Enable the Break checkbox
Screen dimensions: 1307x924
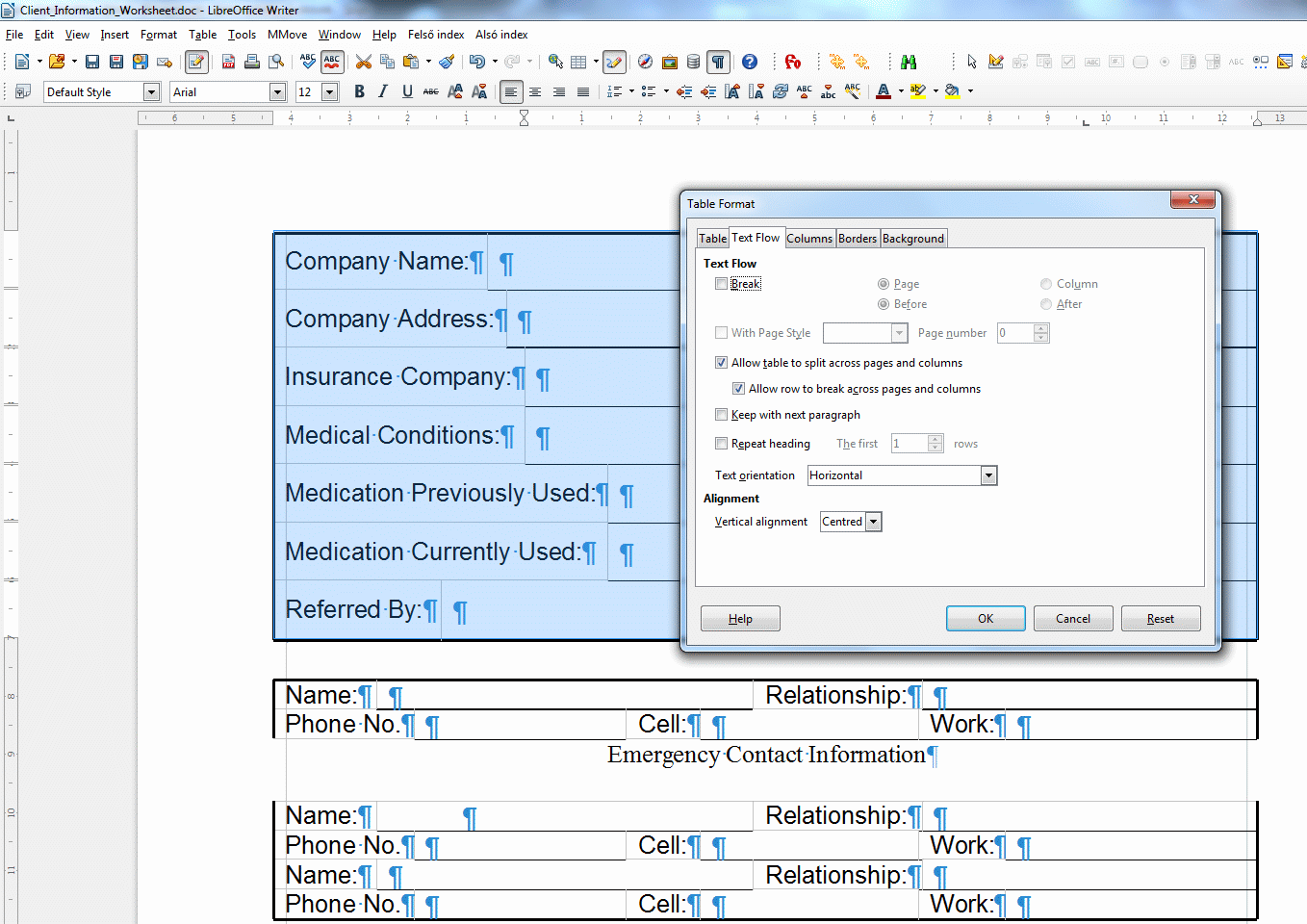721,284
